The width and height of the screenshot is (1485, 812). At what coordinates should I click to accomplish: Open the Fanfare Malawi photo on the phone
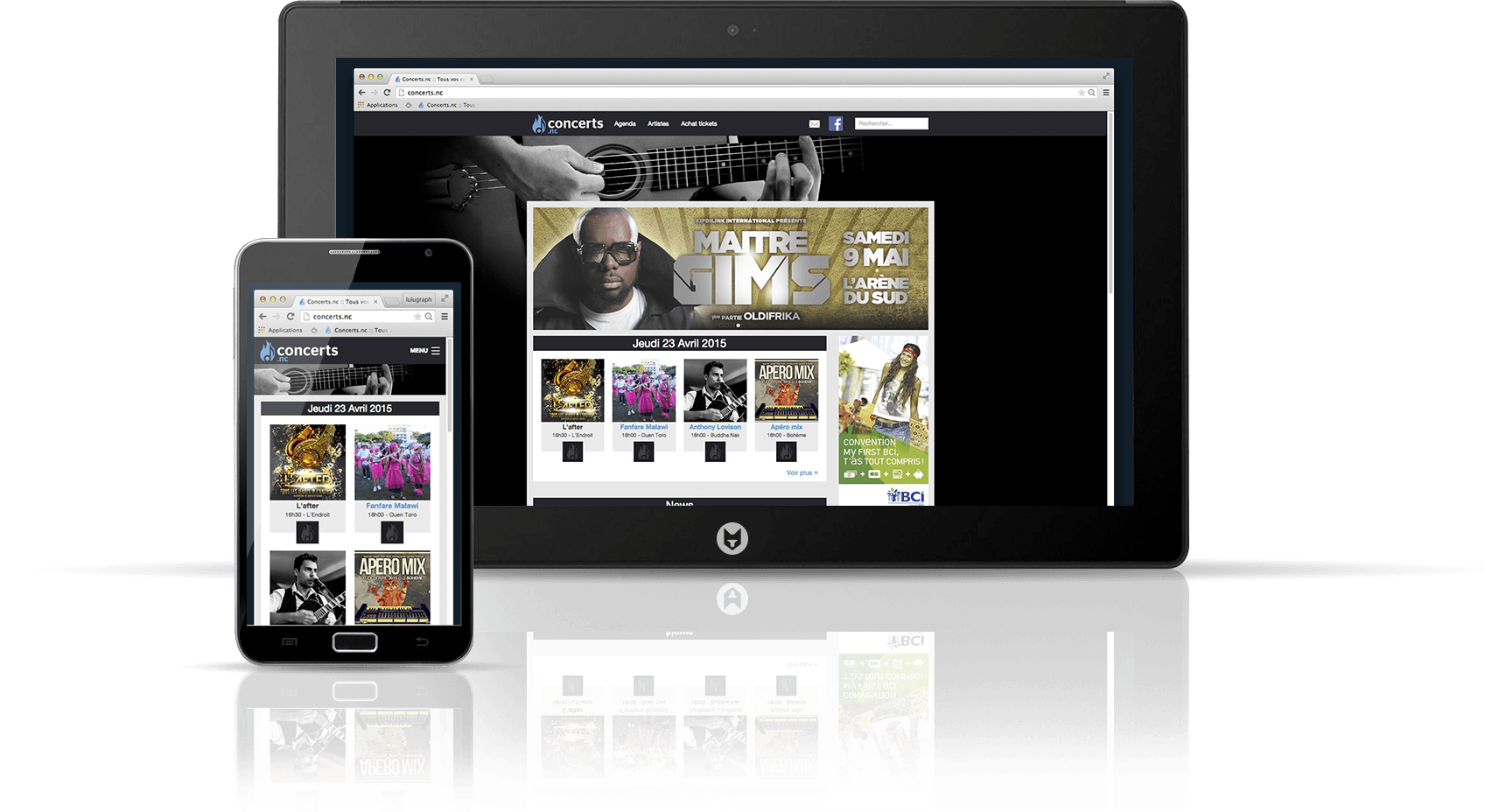tap(392, 462)
